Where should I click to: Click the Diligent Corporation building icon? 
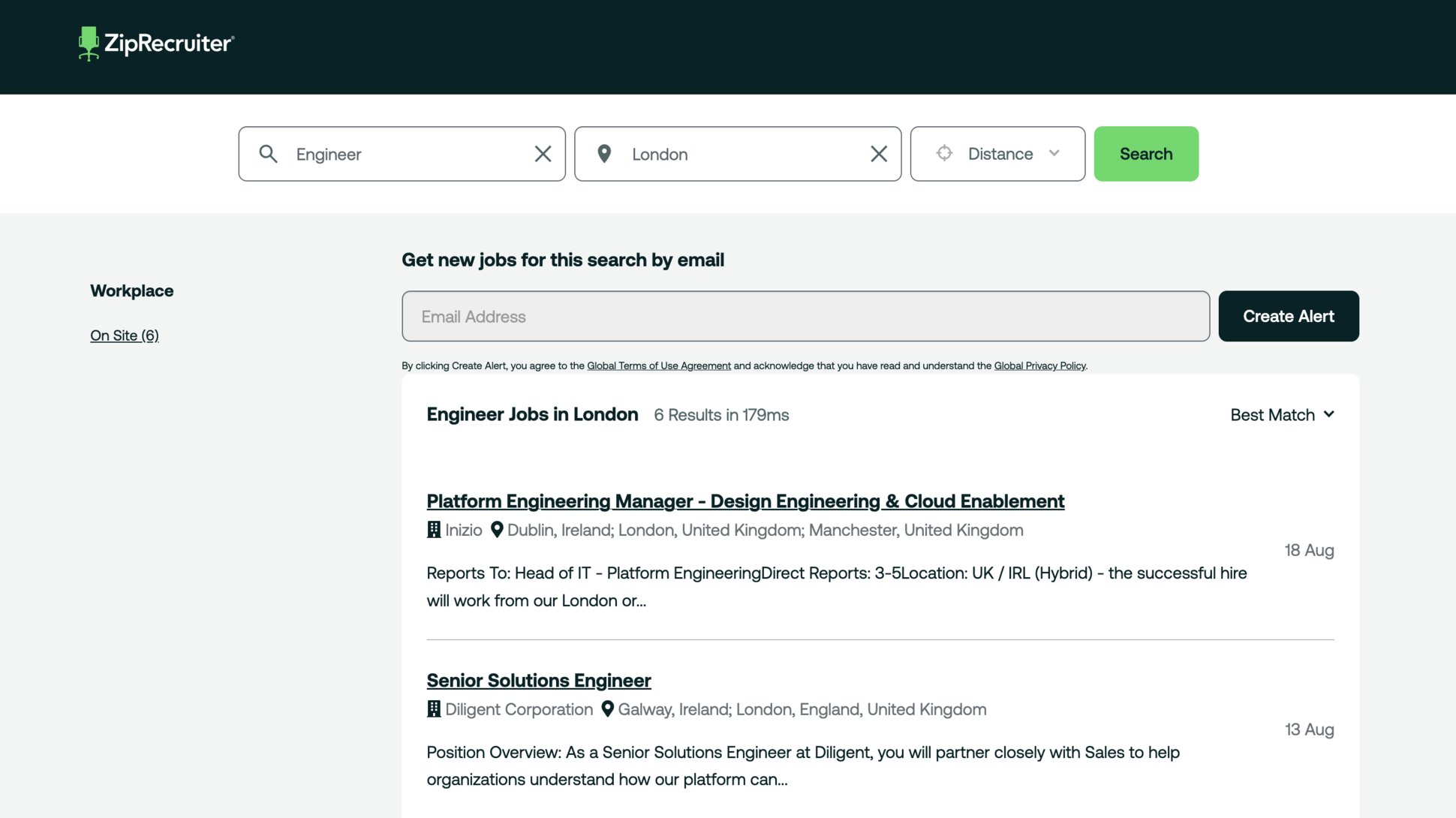click(434, 709)
